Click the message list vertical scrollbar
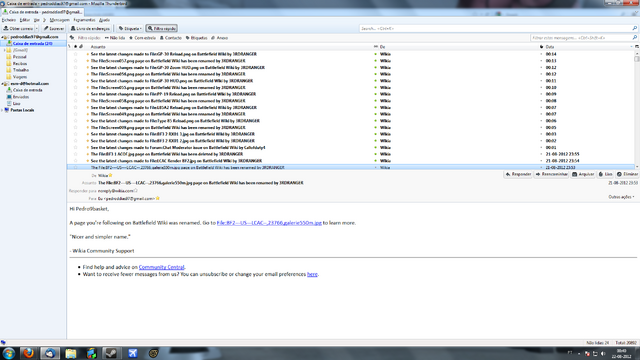Viewport: 640px width, 360px height. [x=637, y=109]
